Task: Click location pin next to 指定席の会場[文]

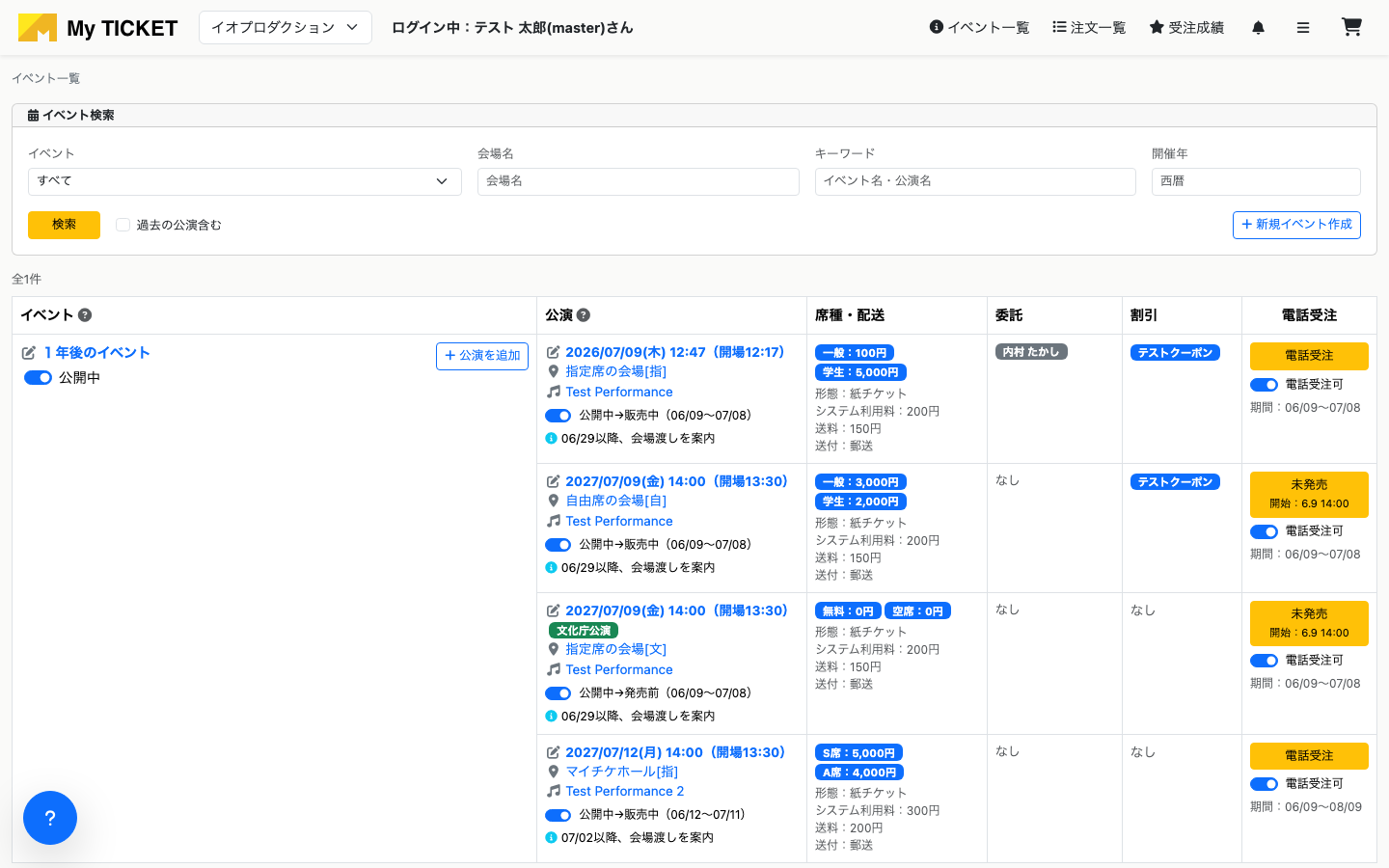Action: (554, 649)
